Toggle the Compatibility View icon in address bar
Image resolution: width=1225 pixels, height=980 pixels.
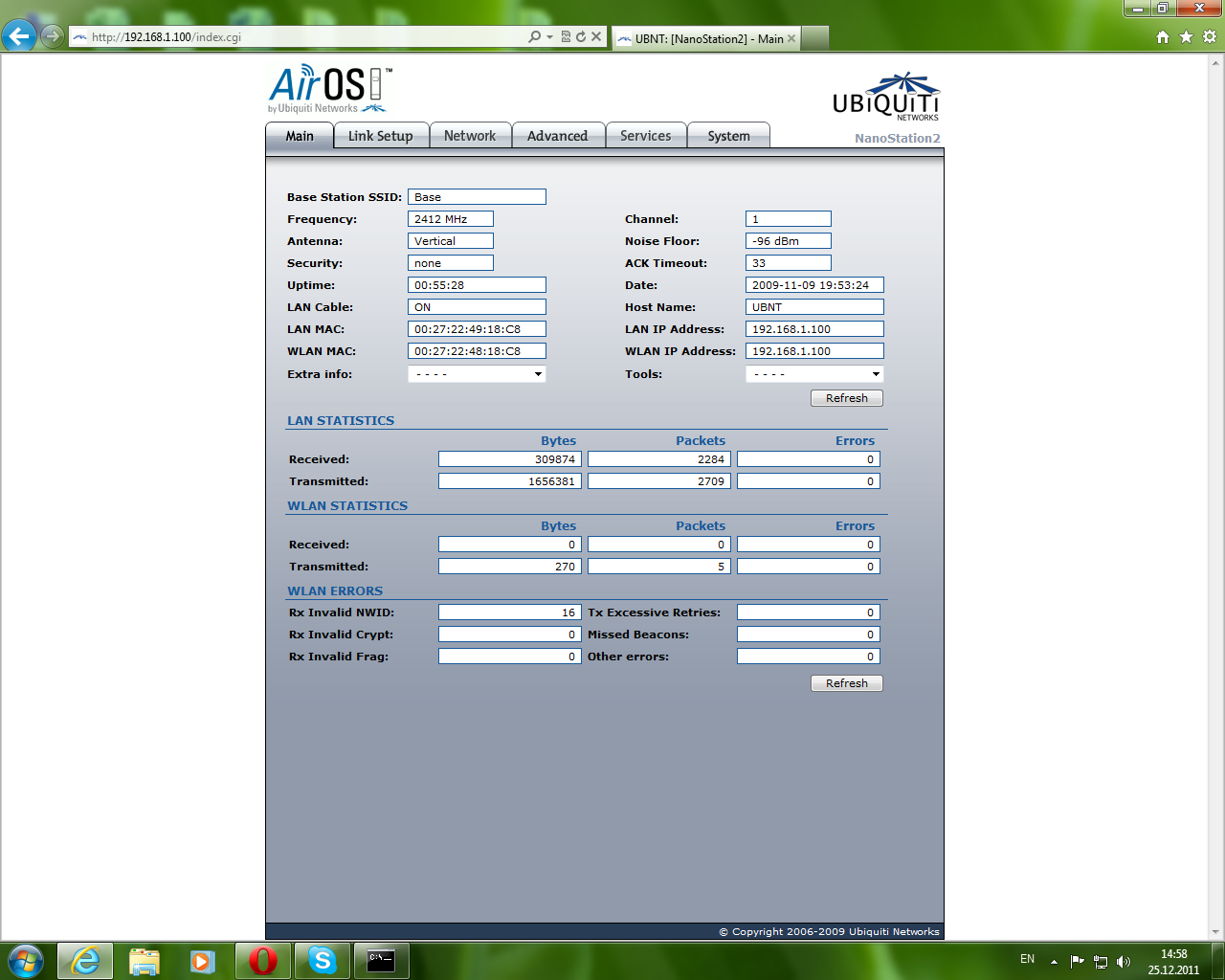(566, 36)
